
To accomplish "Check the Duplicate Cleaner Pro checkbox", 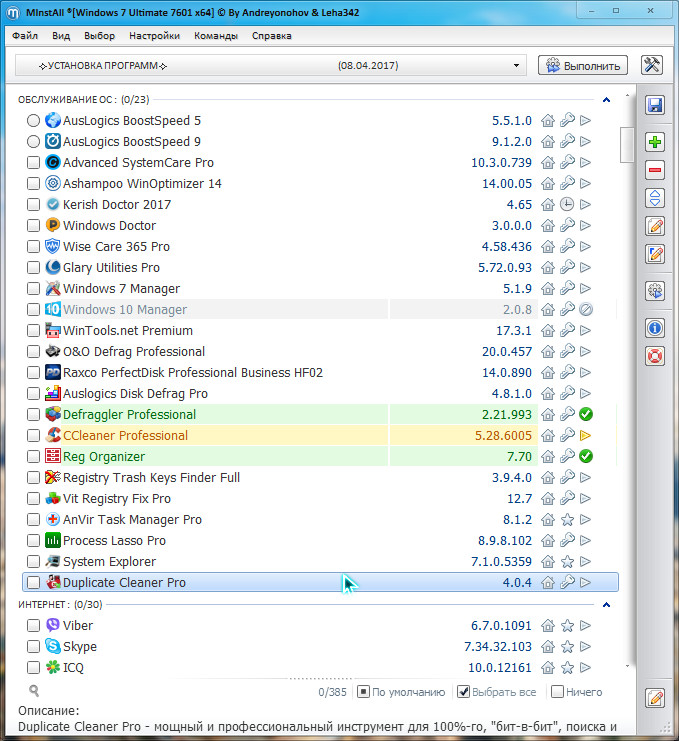I will (33, 582).
